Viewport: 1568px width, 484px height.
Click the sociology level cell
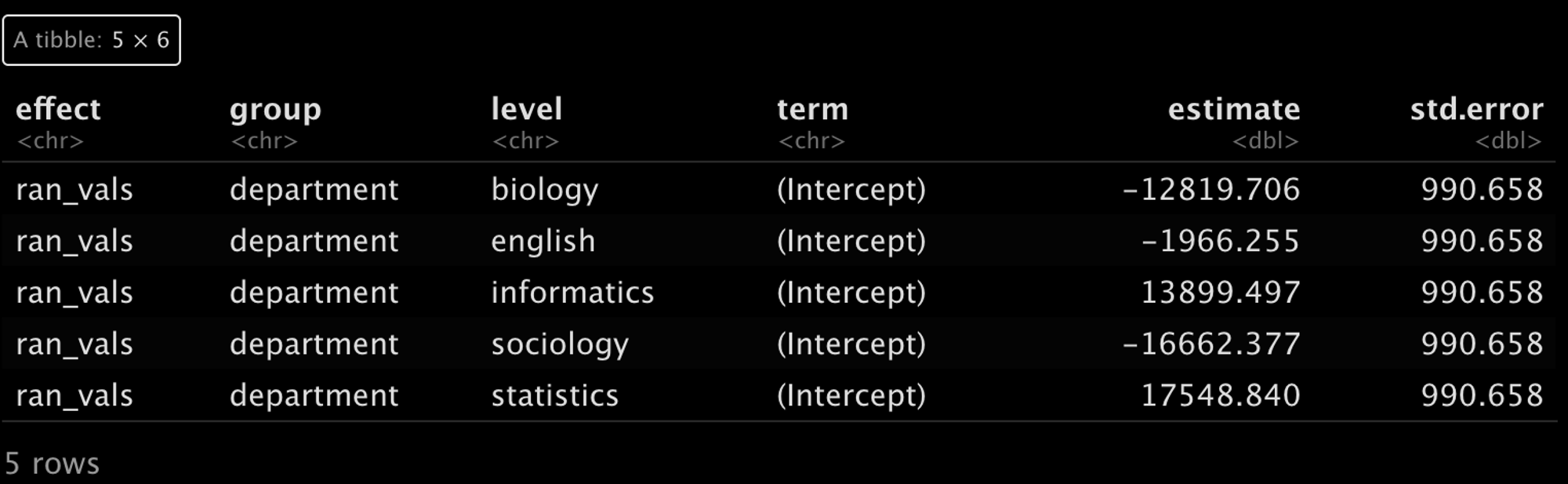560,344
